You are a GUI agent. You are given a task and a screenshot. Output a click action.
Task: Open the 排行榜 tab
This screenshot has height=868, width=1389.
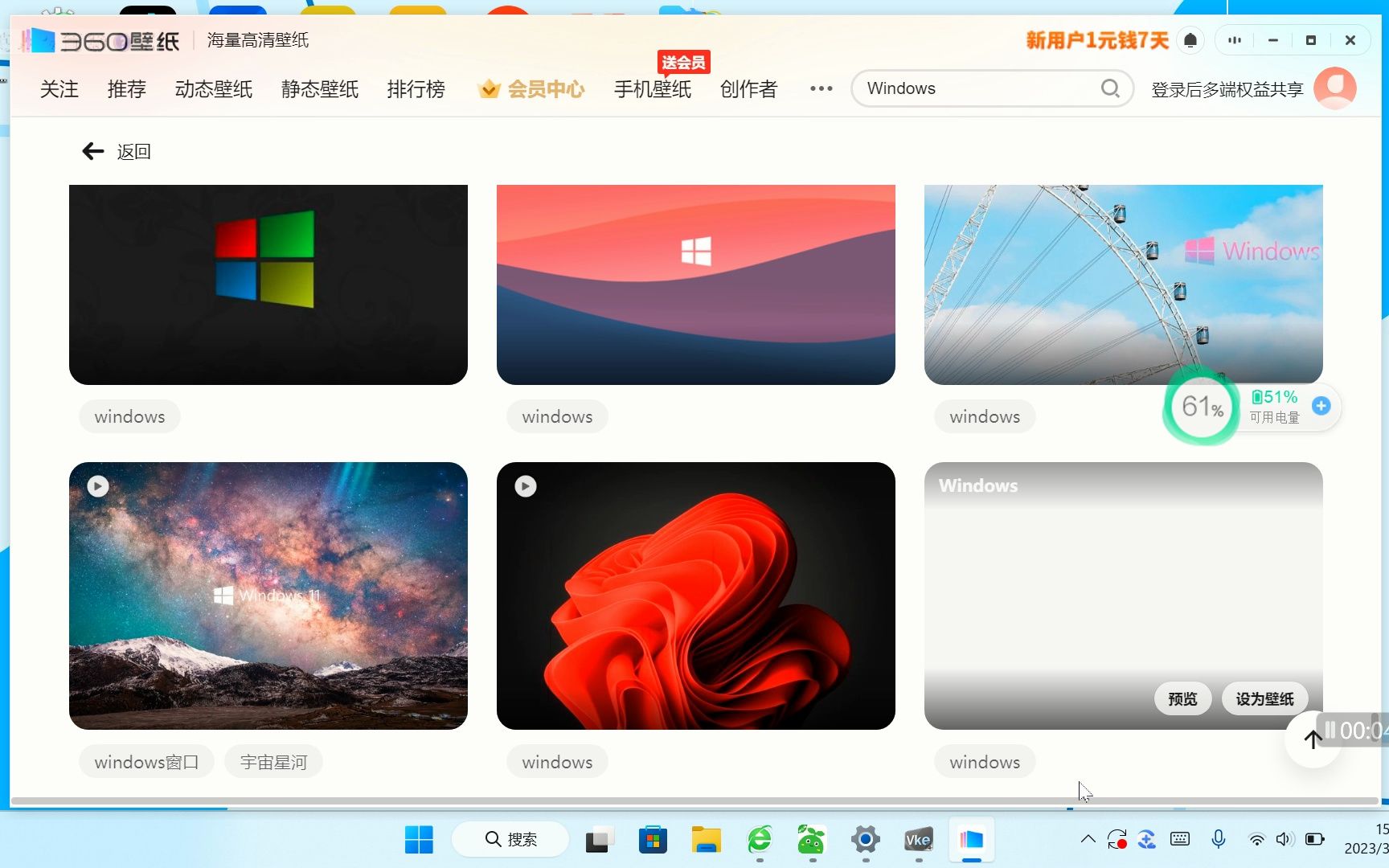tap(416, 88)
